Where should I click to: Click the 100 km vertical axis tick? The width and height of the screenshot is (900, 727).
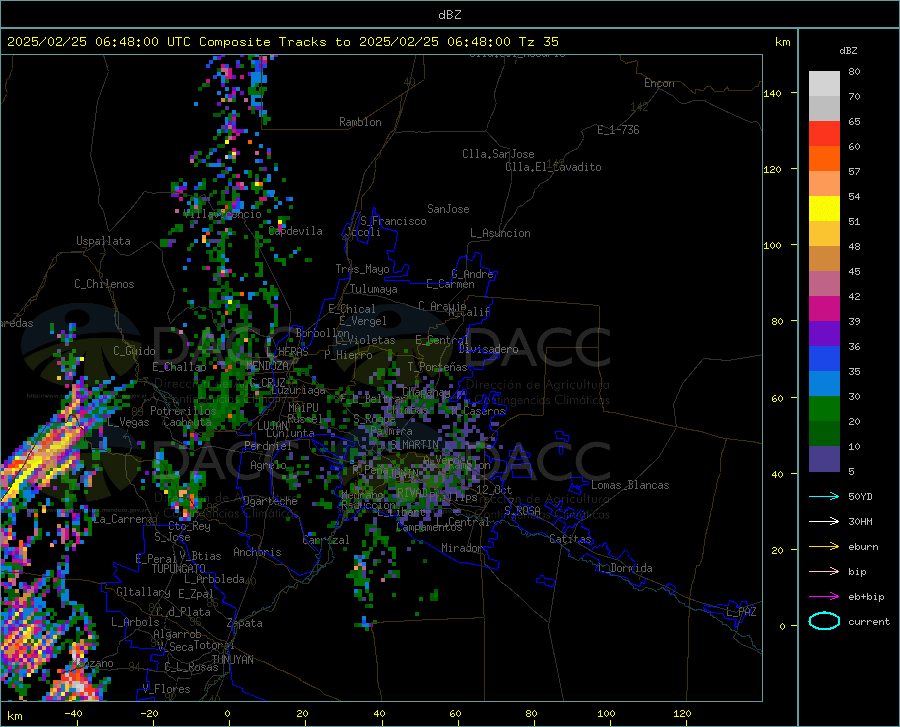click(772, 245)
